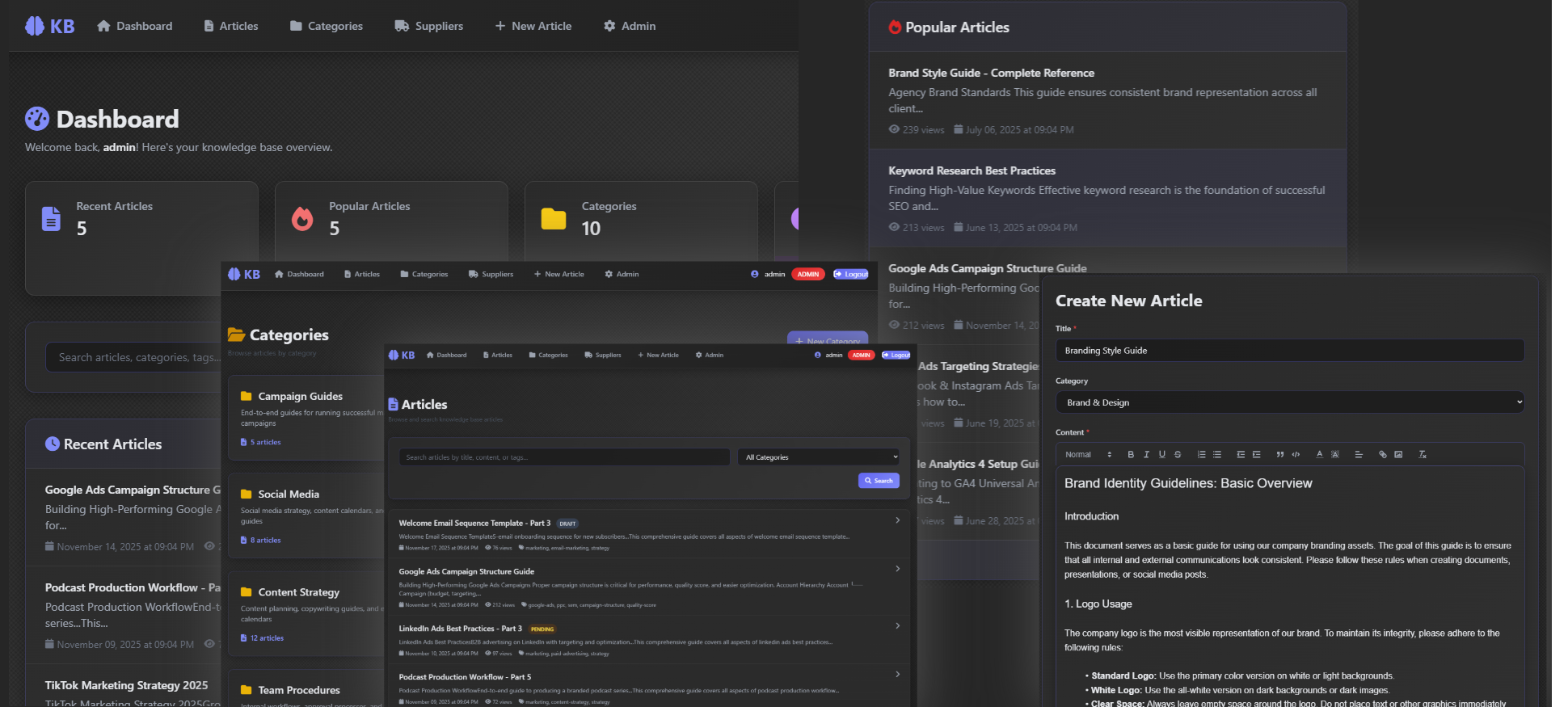Open Admin in the Dashboard window nav

(630, 26)
